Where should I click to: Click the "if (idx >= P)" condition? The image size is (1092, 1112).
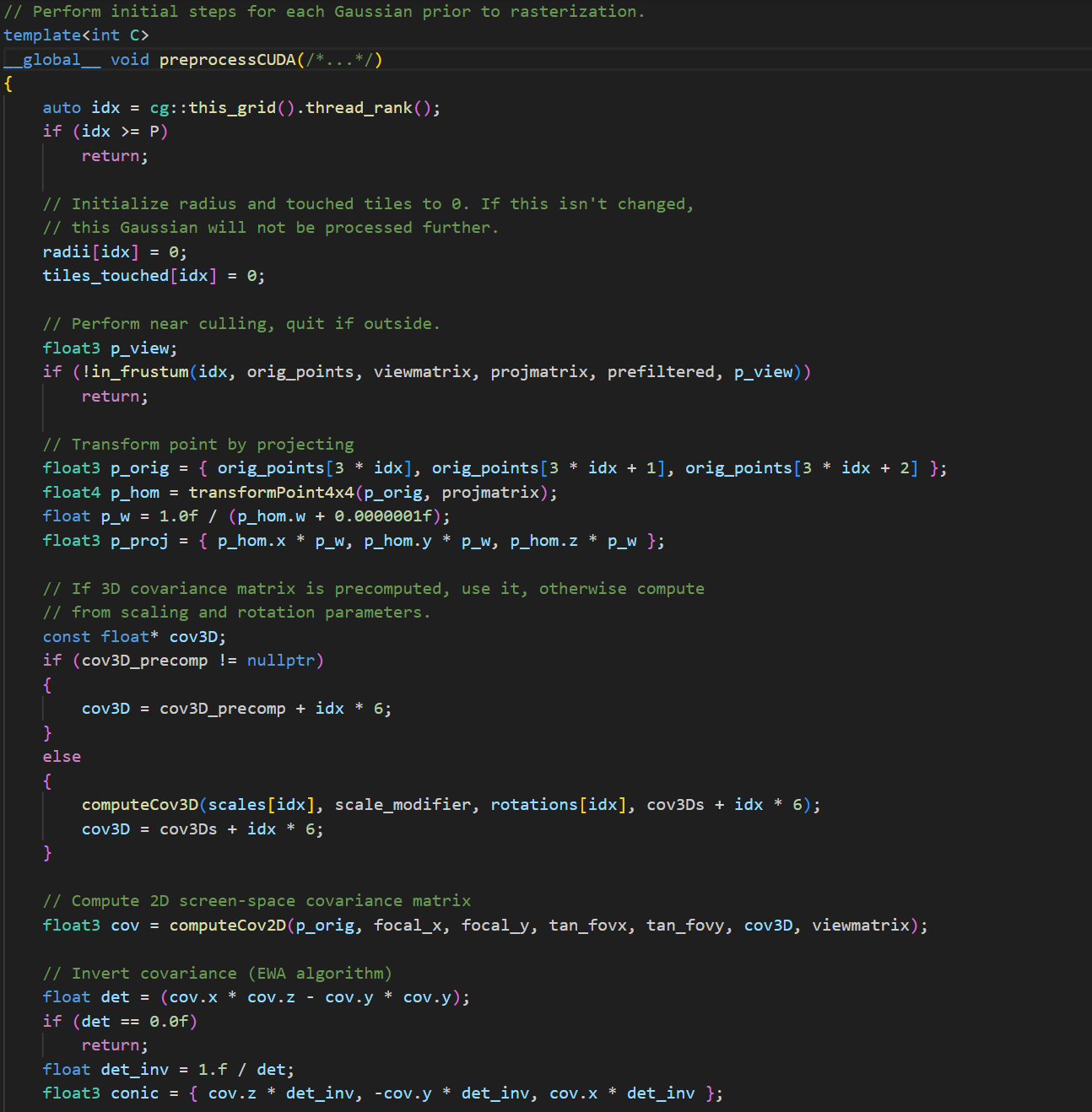click(105, 132)
